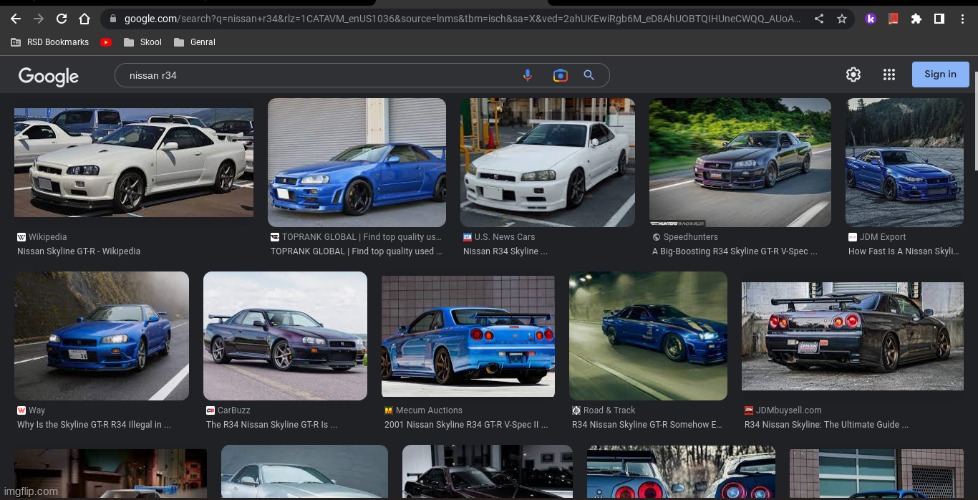
Task: Click the Sign in button
Action: click(x=941, y=74)
